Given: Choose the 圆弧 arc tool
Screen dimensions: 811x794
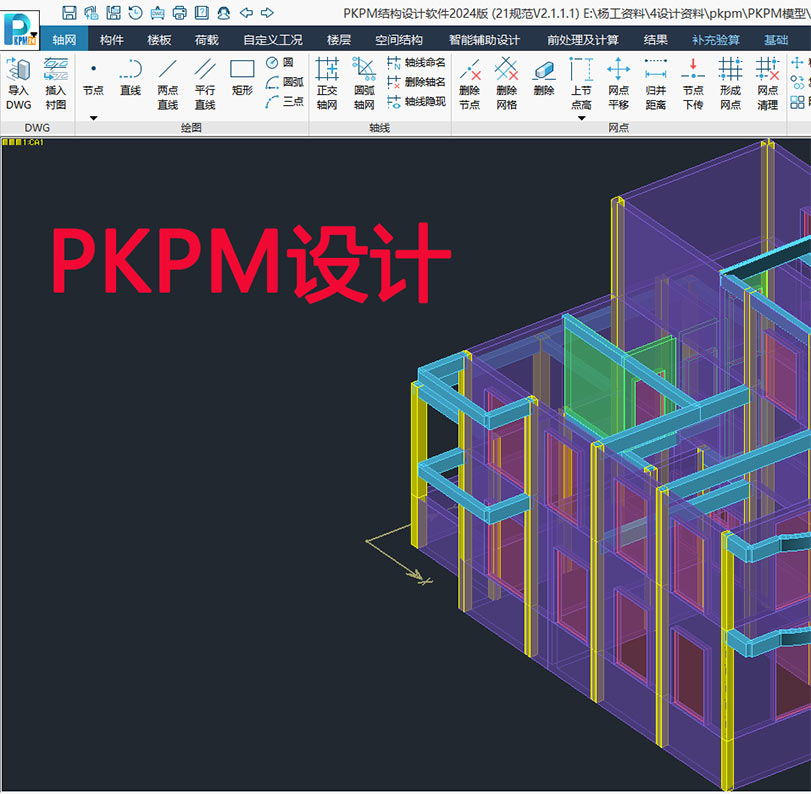Looking at the screenshot, I should (284, 82).
